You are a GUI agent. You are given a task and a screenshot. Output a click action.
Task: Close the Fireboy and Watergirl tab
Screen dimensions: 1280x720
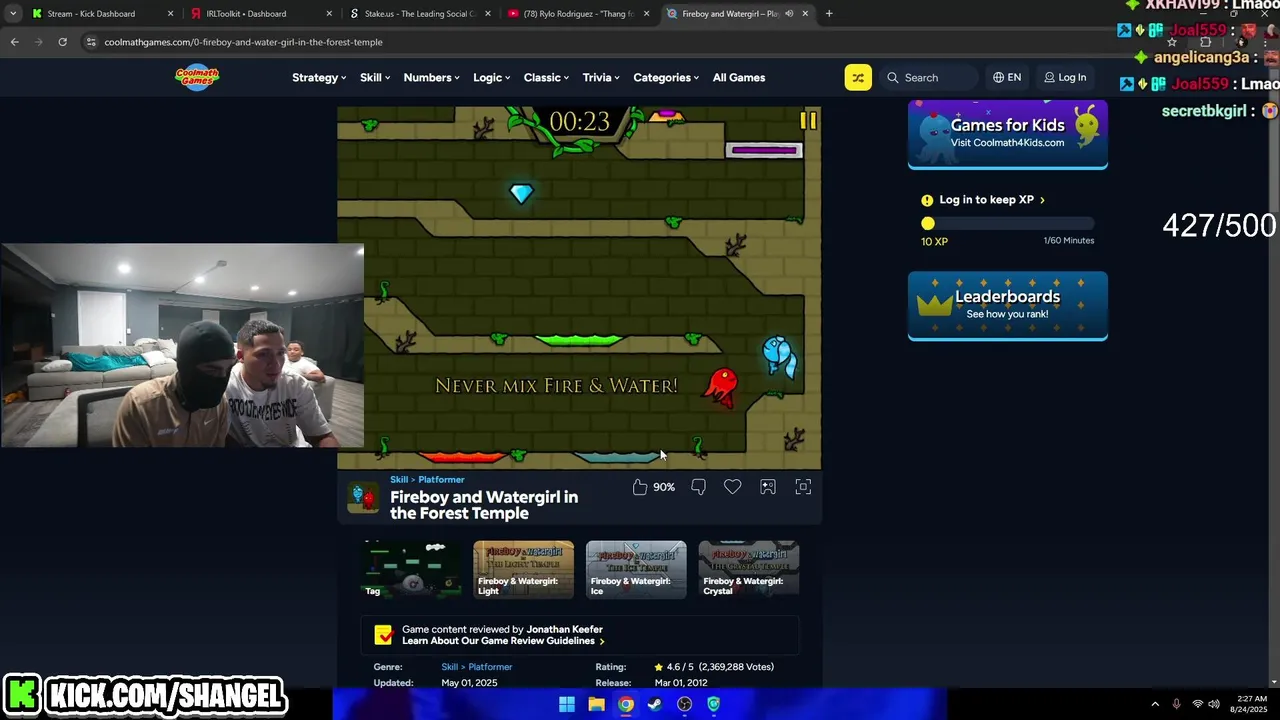(x=805, y=14)
